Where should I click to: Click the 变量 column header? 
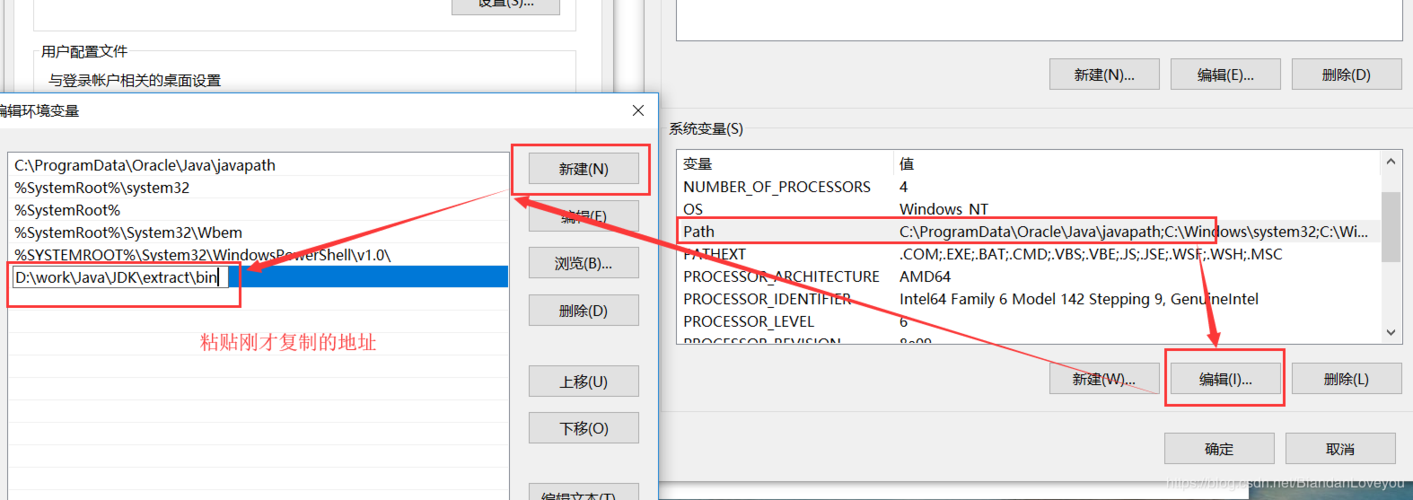tap(785, 164)
